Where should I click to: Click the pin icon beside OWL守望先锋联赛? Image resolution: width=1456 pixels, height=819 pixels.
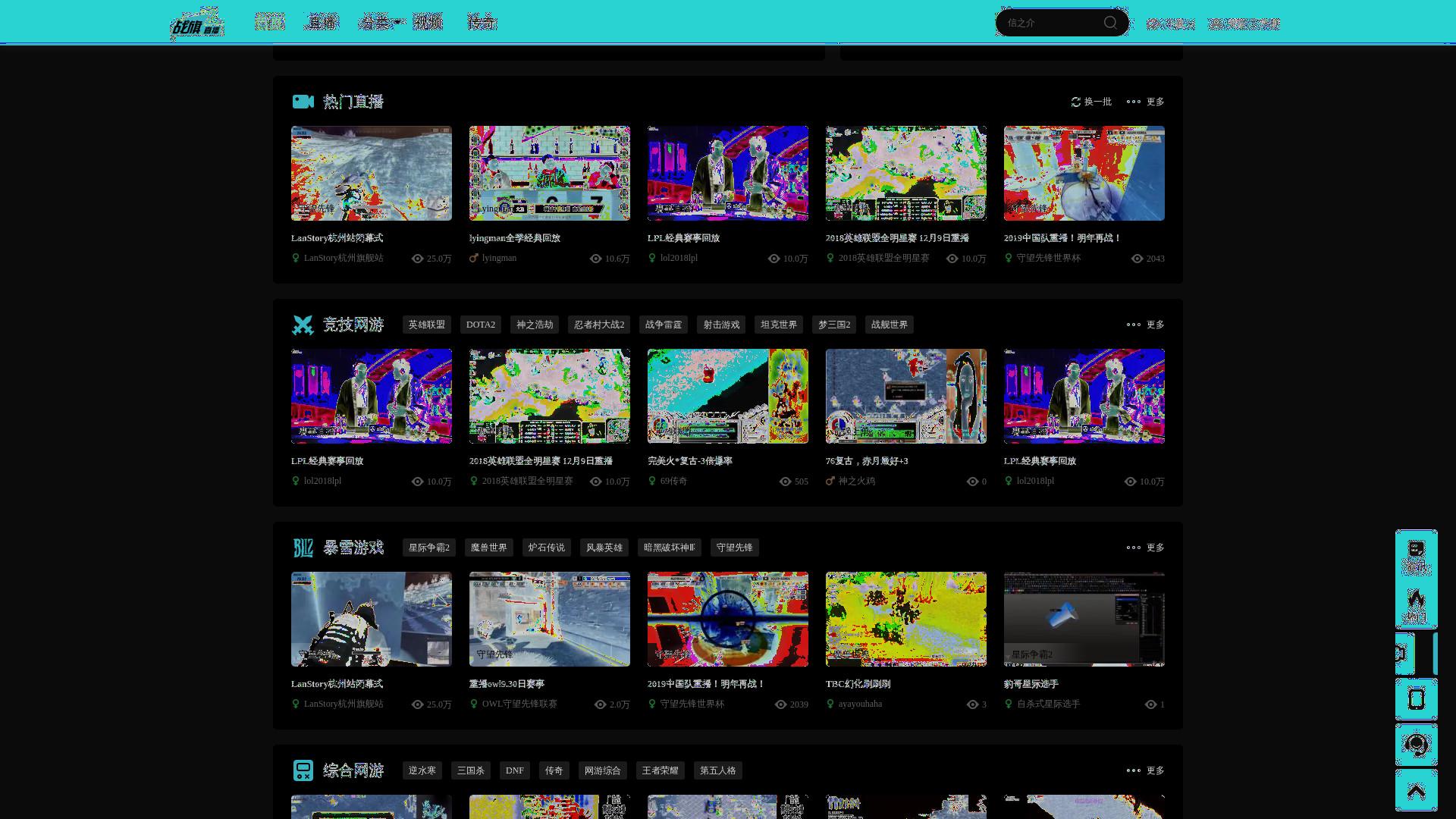click(474, 704)
